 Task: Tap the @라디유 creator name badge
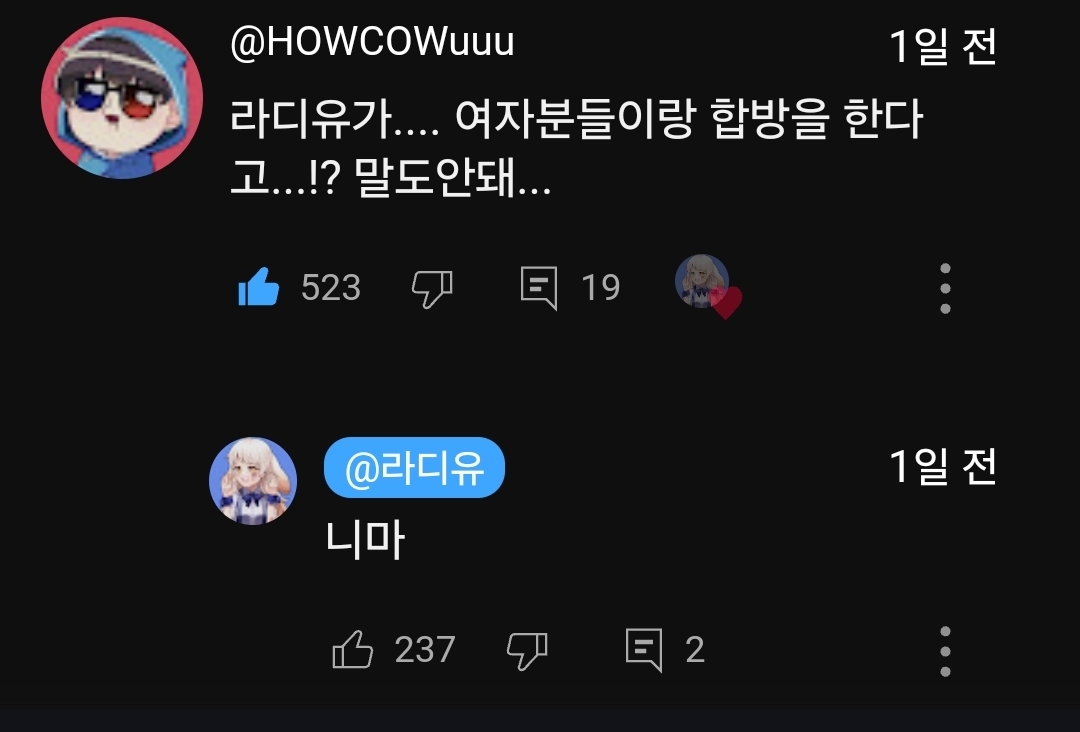414,468
